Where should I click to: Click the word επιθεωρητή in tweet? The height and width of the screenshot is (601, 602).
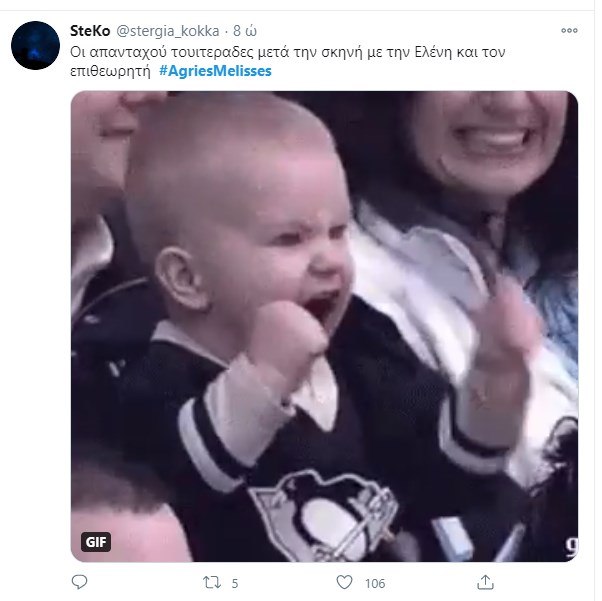(x=111, y=71)
